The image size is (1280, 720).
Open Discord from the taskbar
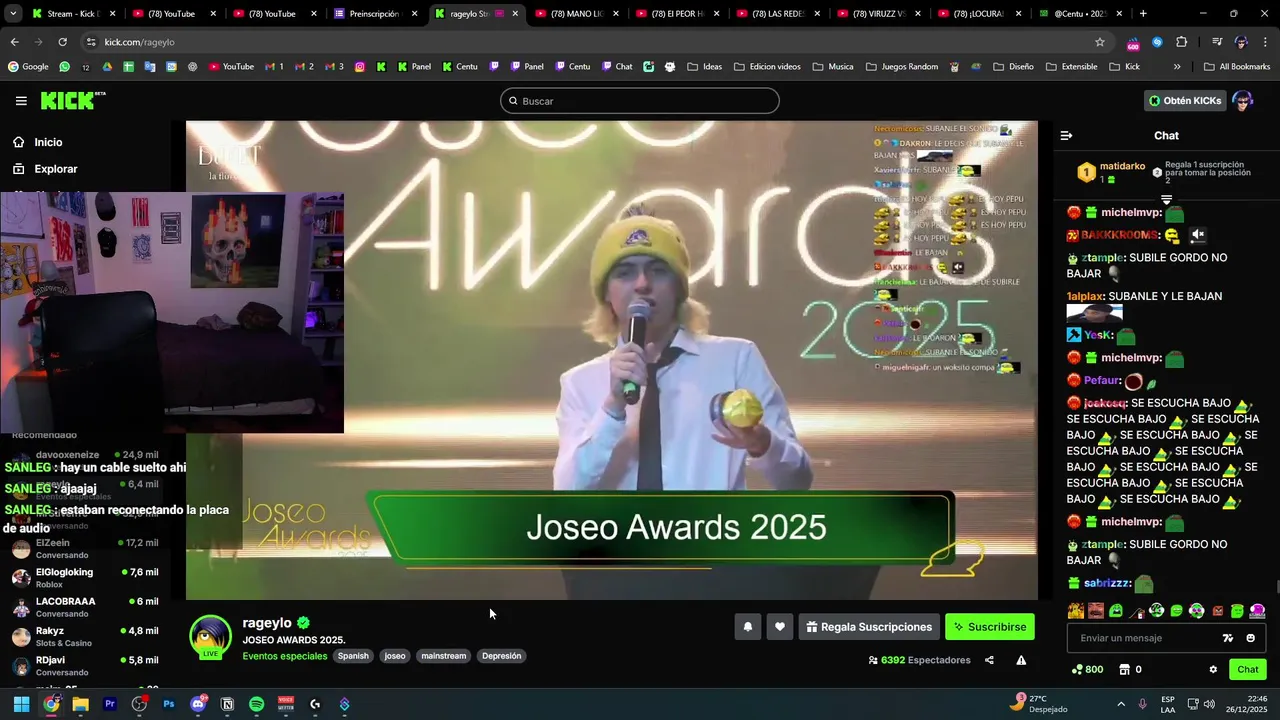coord(198,704)
